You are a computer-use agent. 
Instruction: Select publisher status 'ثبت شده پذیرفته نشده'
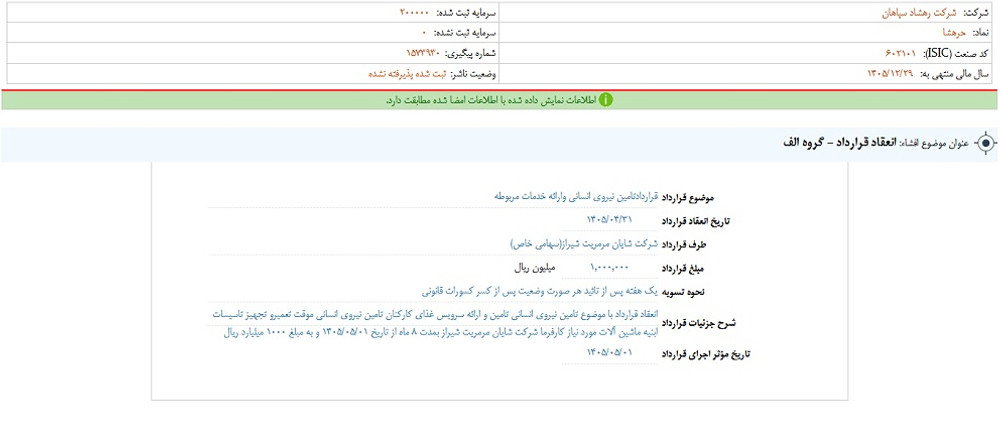(407, 74)
